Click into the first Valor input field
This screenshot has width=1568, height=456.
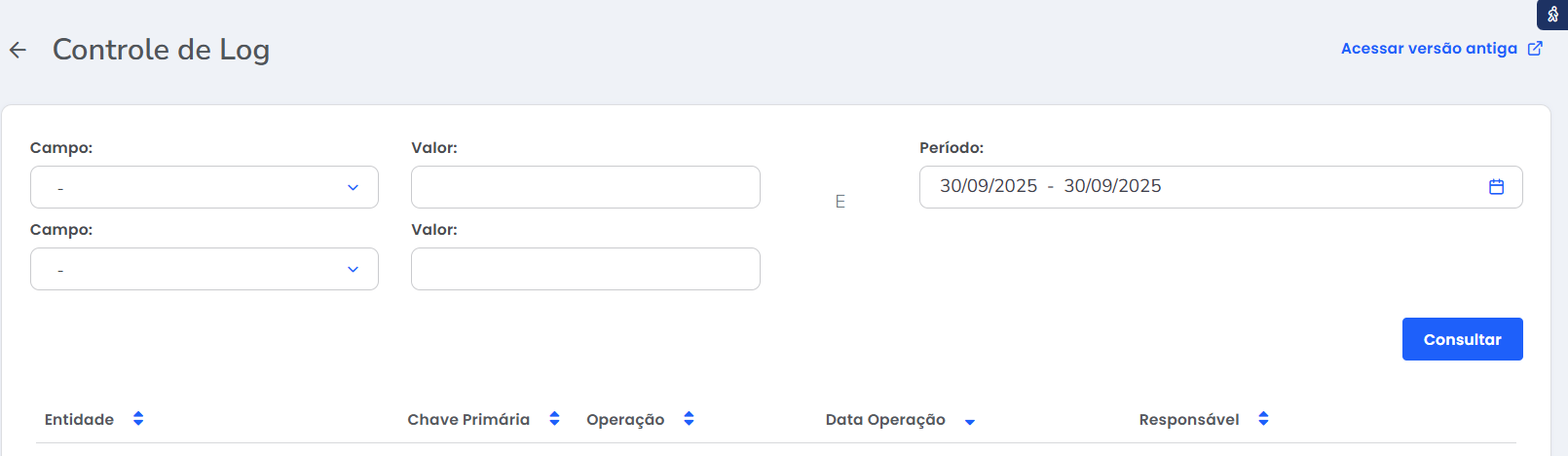[585, 187]
